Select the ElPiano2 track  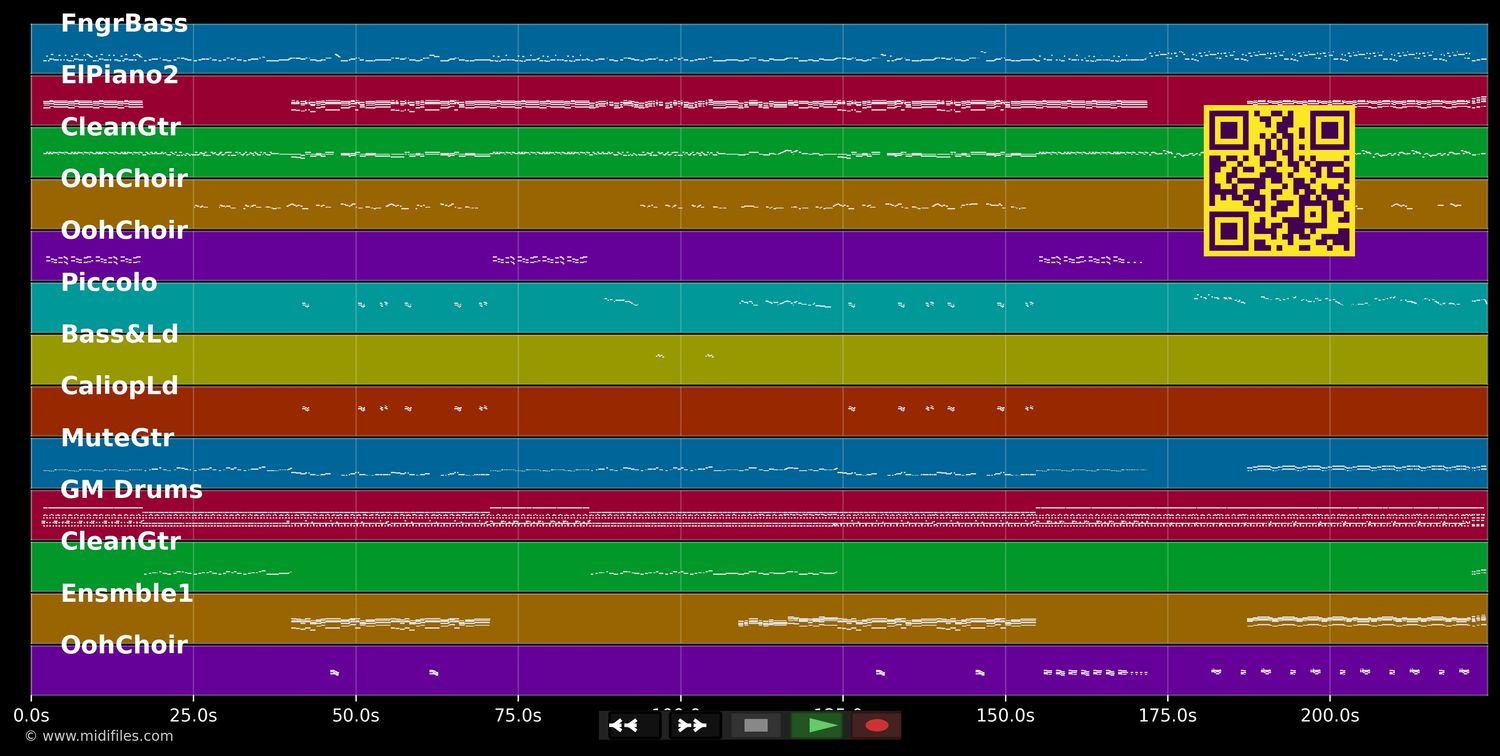(x=119, y=74)
